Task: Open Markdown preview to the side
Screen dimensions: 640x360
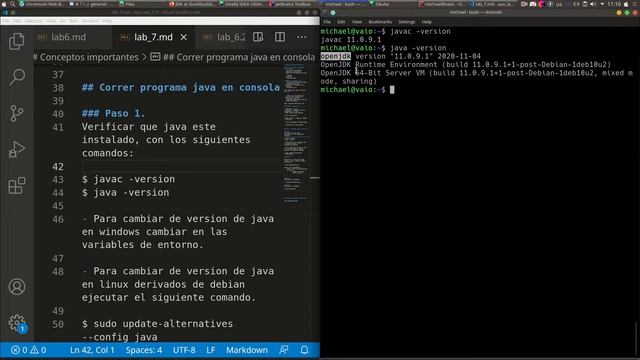Action: (258, 37)
